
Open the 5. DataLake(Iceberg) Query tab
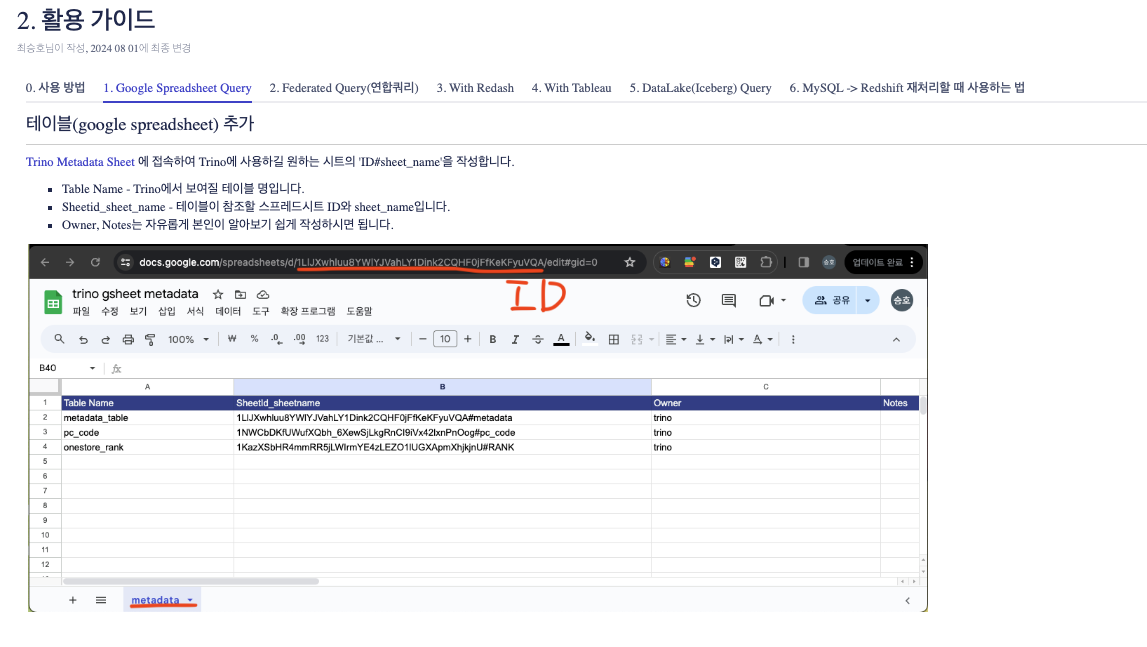tap(701, 88)
